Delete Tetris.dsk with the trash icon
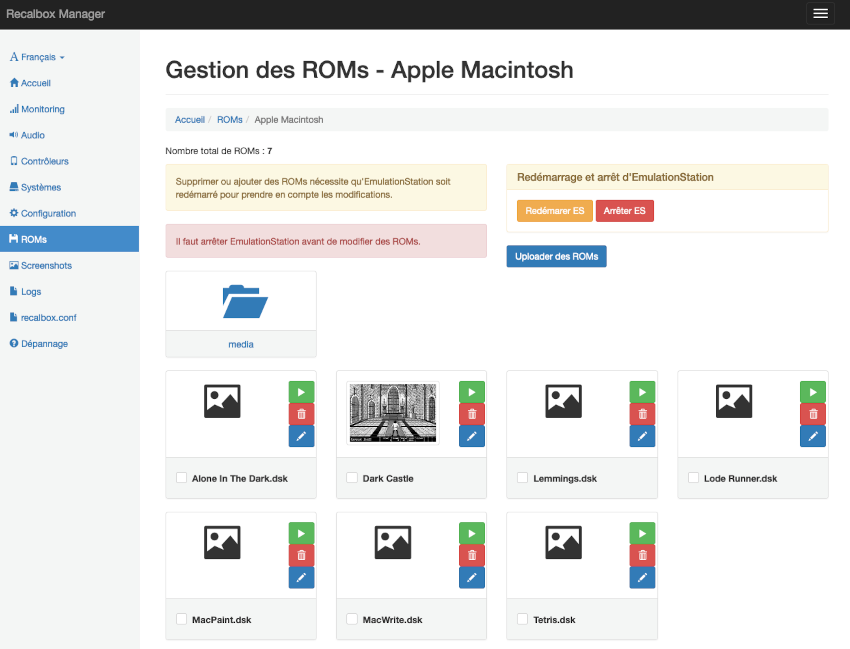The image size is (850, 649). [x=642, y=555]
